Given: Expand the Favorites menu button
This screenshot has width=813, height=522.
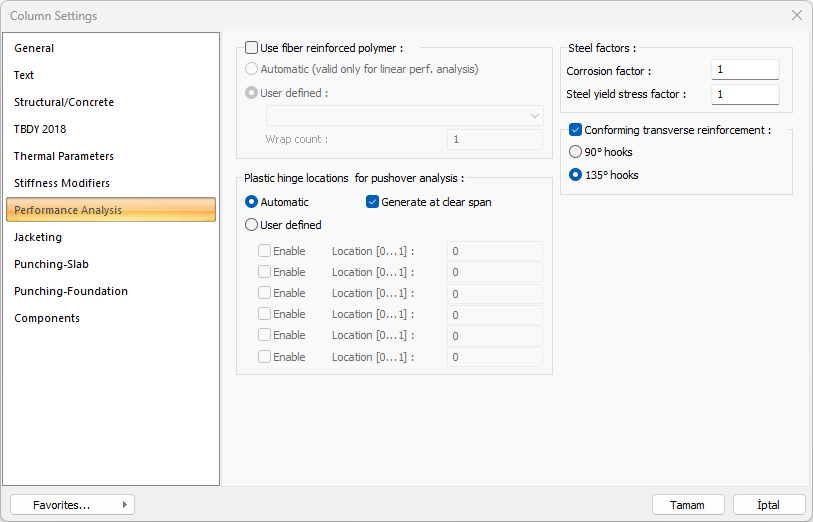Looking at the screenshot, I should pos(72,505).
